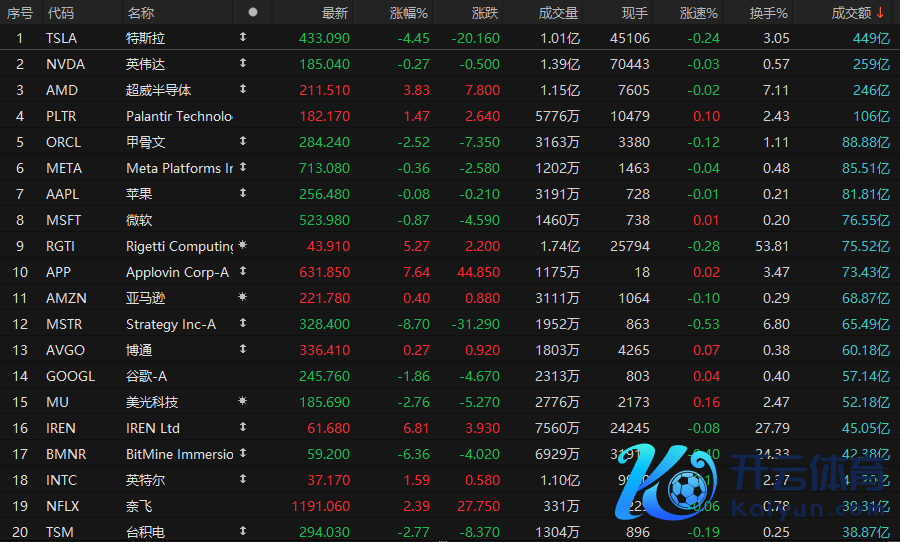Viewport: 900px width, 542px height.
Task: Click the up-down arrow icon beside 英伟达
Action: (242, 64)
